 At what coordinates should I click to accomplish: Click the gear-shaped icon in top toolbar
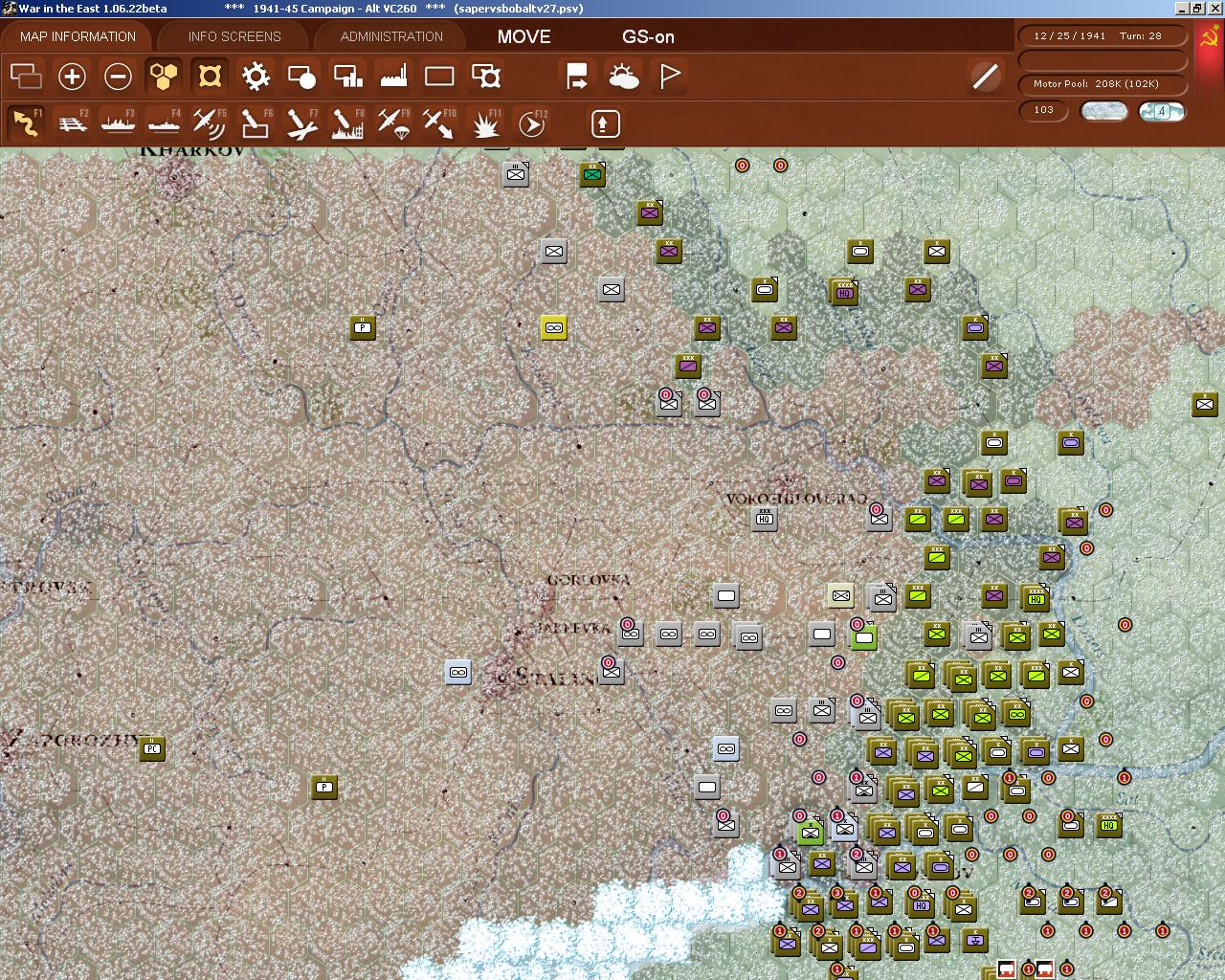pos(256,76)
